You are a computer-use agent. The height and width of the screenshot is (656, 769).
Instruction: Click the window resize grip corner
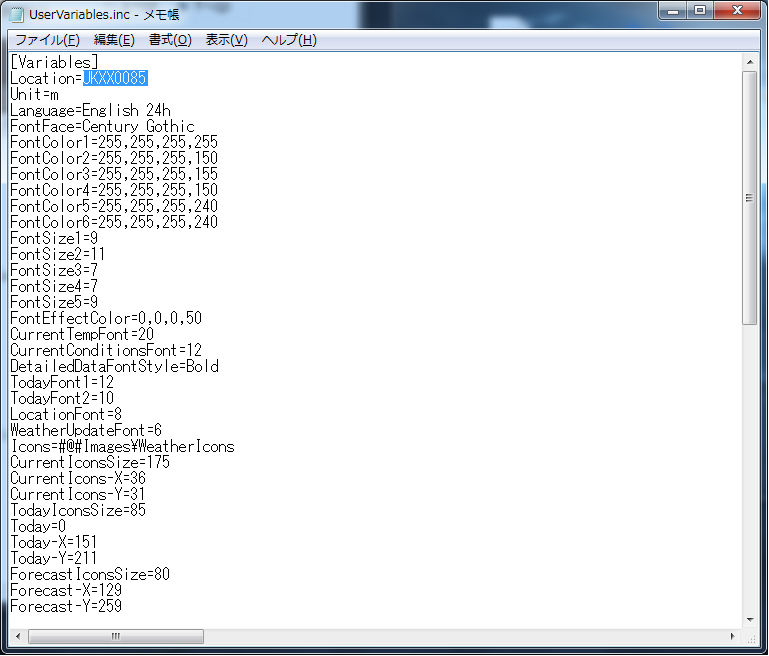point(751,637)
